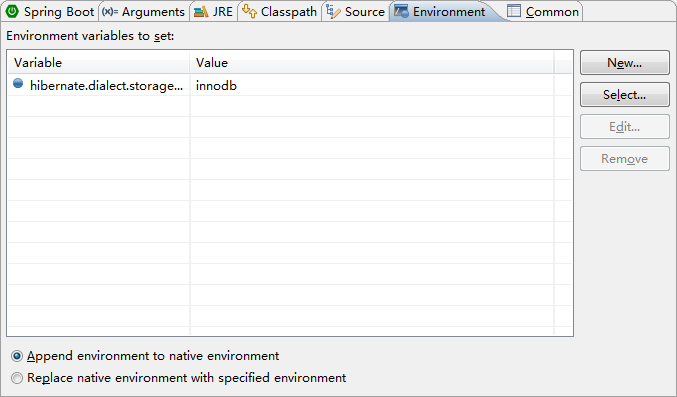Click the Value column header
677x397 pixels.
point(372,63)
